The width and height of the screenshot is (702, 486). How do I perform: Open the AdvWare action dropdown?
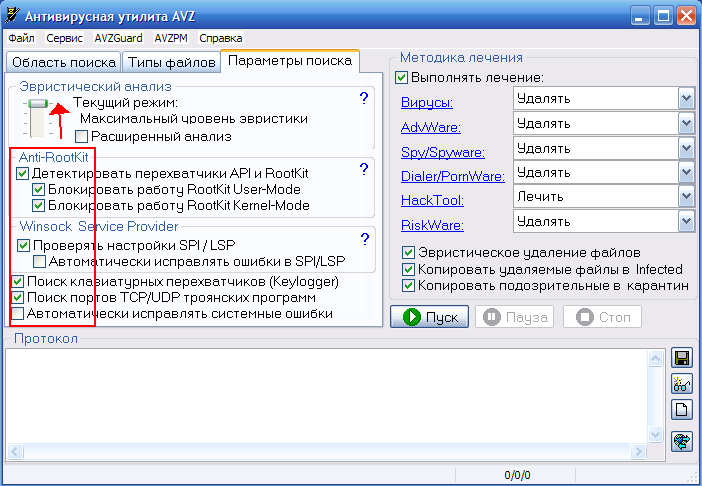pos(686,123)
